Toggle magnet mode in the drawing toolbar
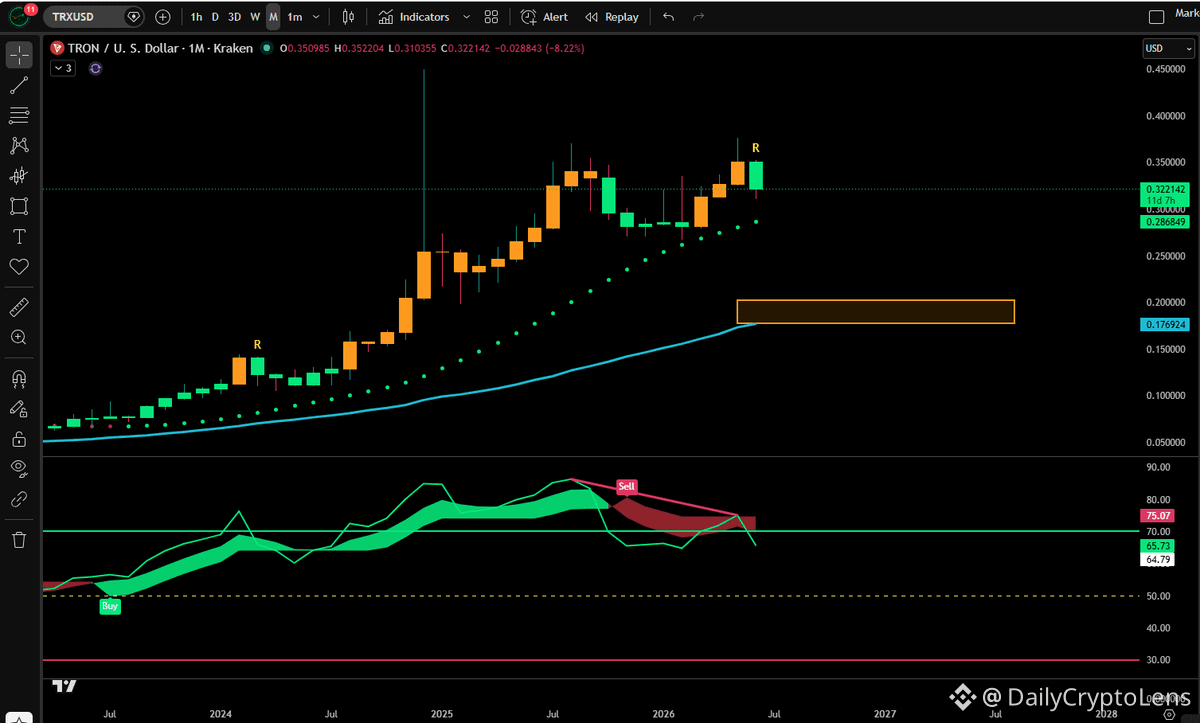This screenshot has width=1200, height=723. (x=19, y=378)
